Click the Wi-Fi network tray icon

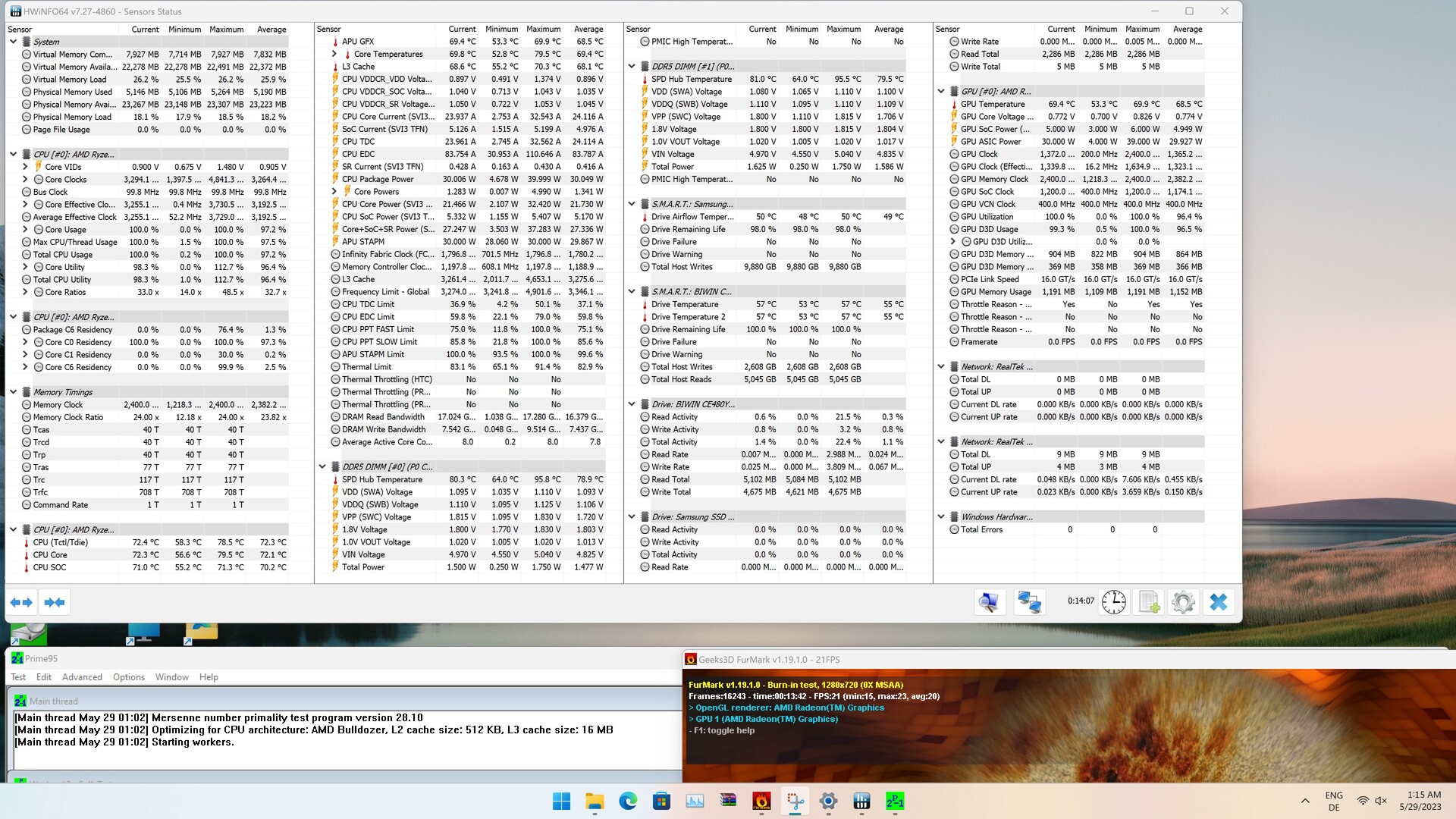pyautogui.click(x=1363, y=801)
